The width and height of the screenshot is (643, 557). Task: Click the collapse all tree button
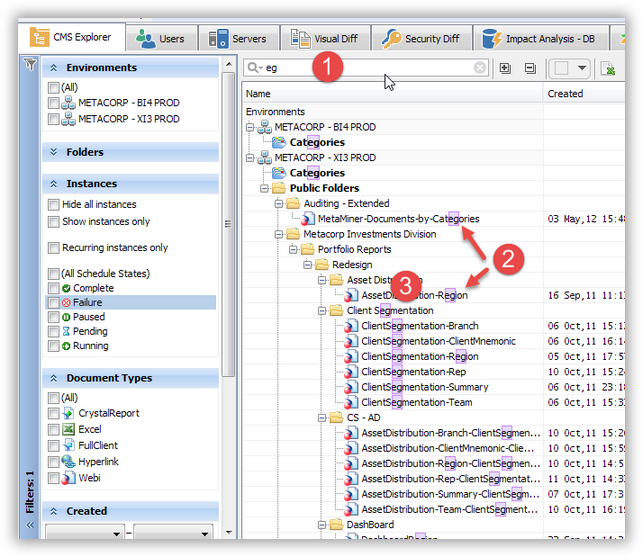point(529,68)
